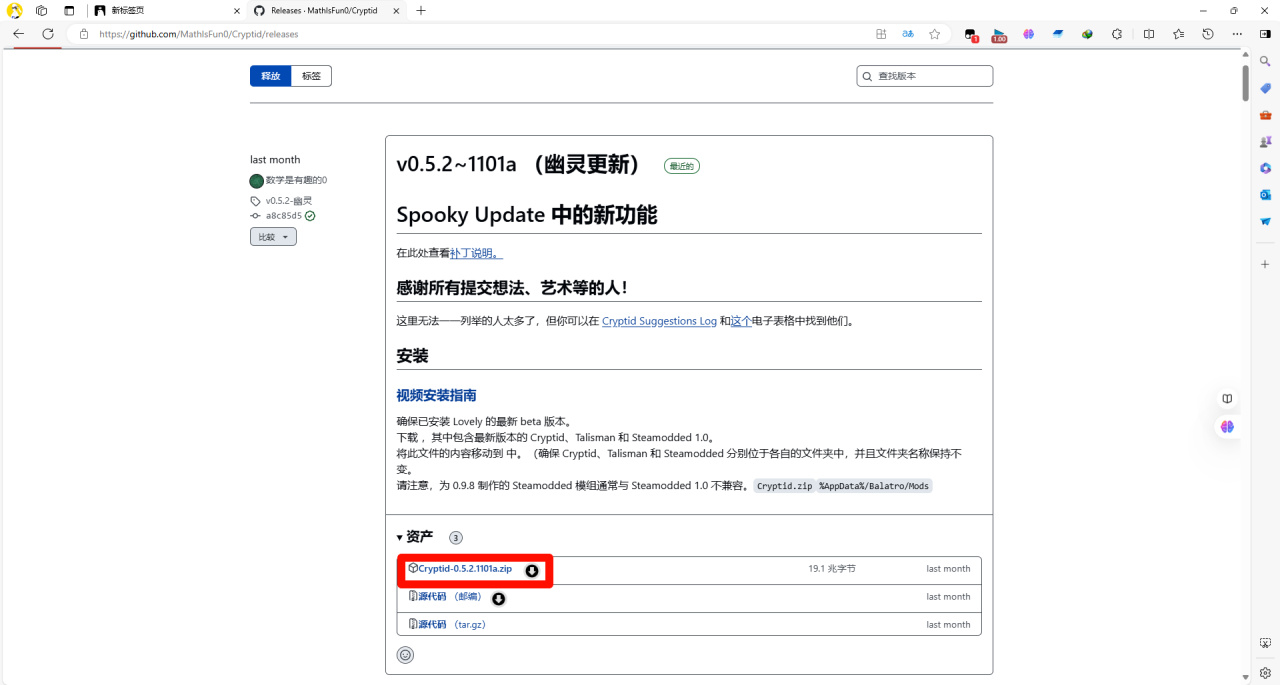1280x685 pixels.
Task: Open the sidebar games chess icon
Action: (1265, 141)
